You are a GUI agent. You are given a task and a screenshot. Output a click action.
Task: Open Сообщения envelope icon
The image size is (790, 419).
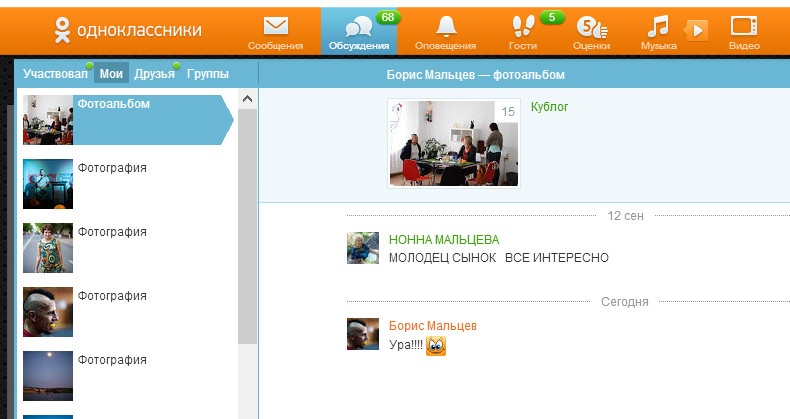pos(276,26)
